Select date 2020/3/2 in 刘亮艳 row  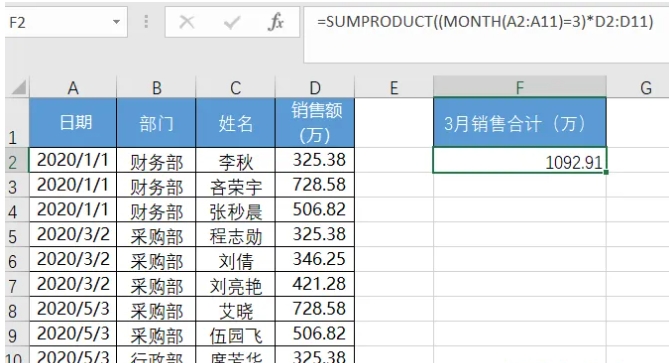click(x=73, y=284)
